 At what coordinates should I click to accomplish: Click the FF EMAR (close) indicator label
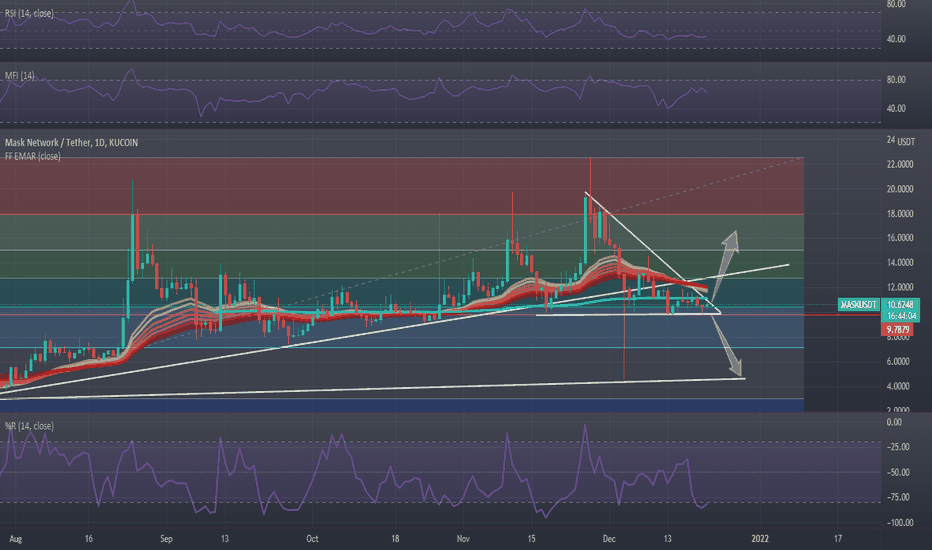click(x=33, y=156)
